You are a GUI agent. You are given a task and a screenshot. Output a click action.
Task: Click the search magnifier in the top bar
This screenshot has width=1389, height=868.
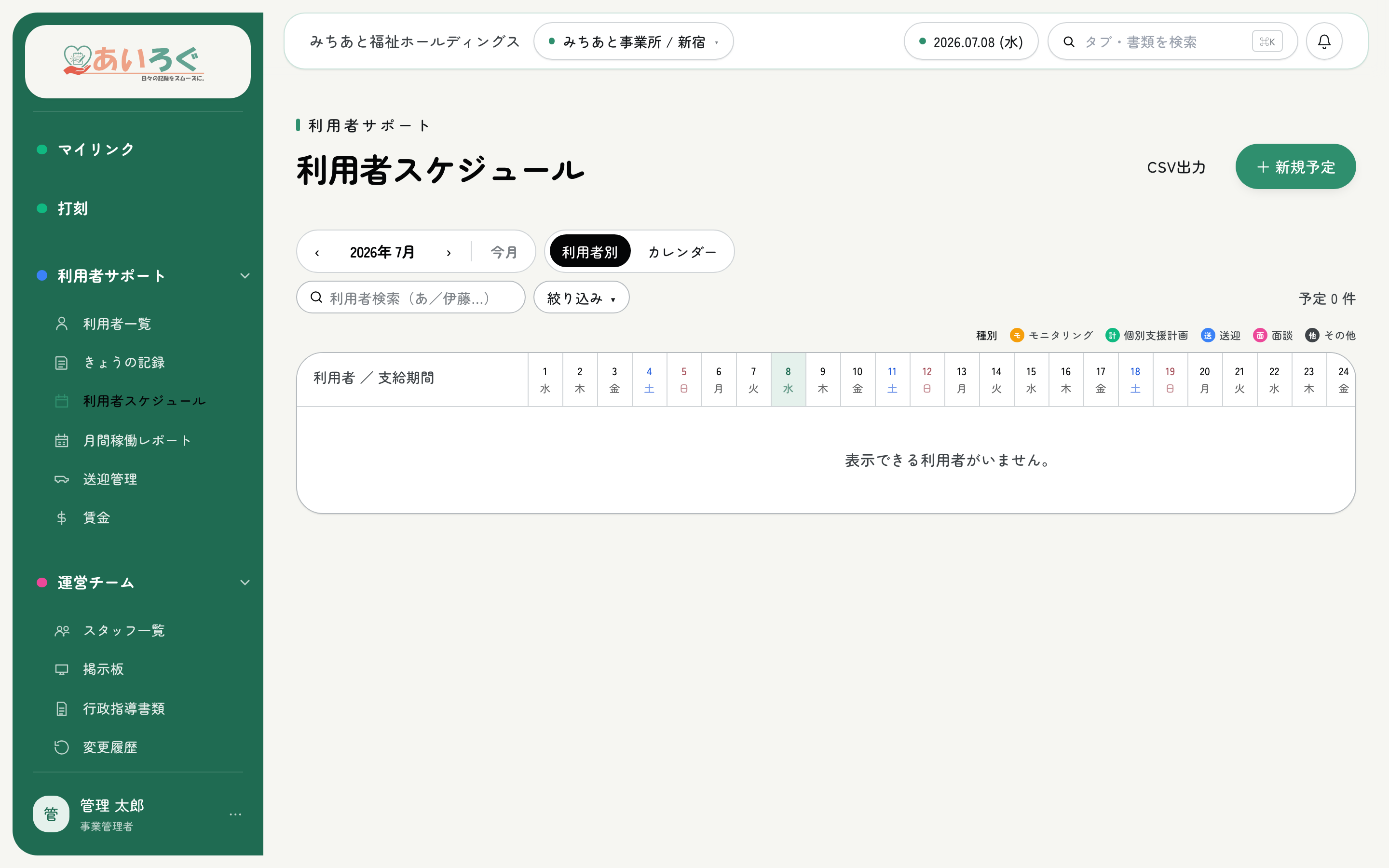tap(1069, 41)
